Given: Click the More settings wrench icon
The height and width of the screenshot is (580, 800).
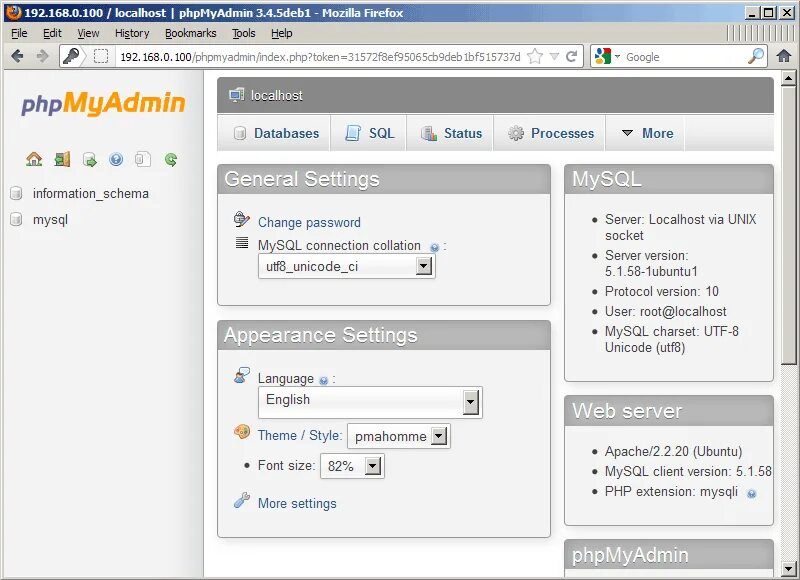Looking at the screenshot, I should [x=242, y=501].
